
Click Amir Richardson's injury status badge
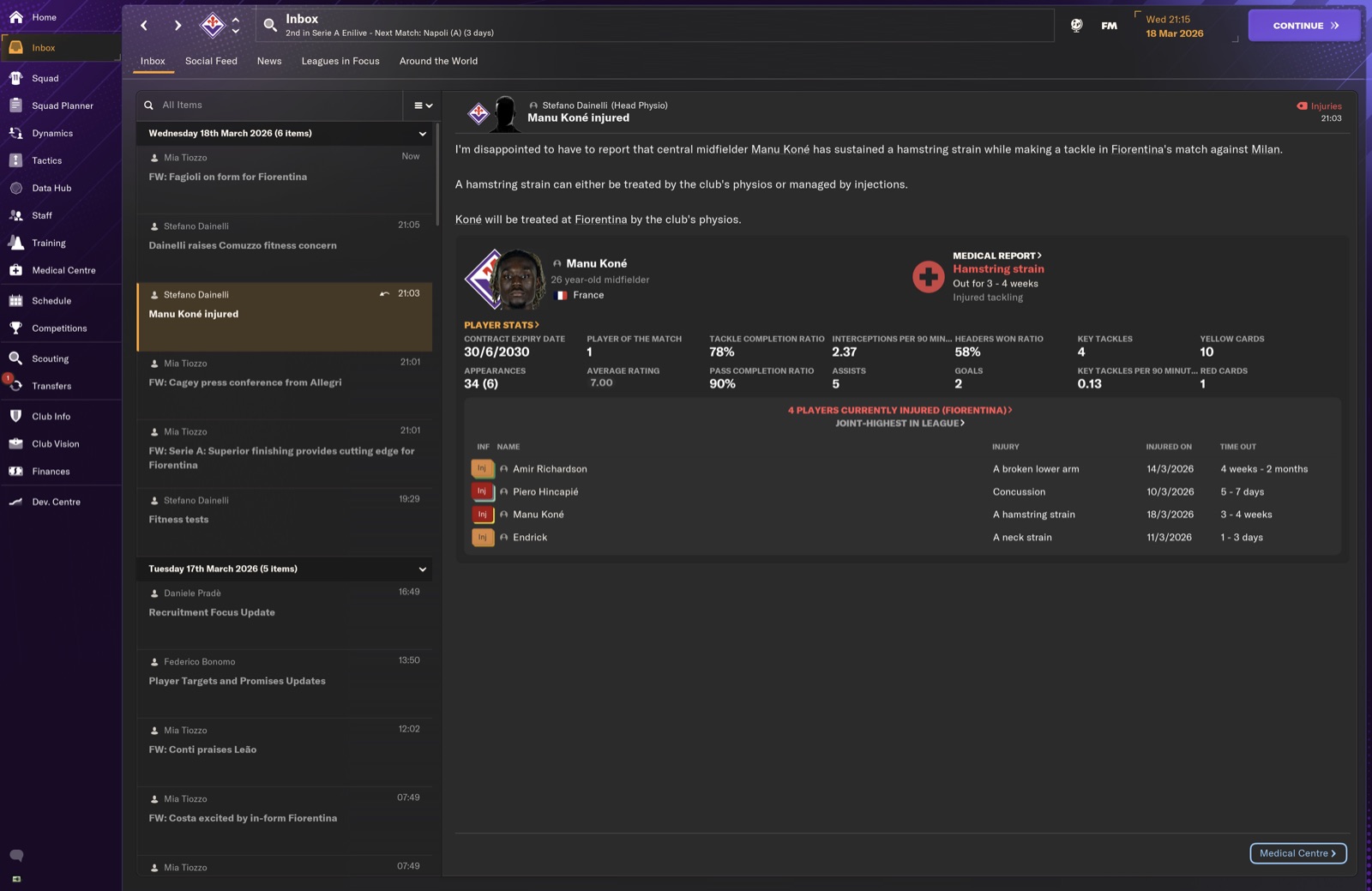coord(482,469)
